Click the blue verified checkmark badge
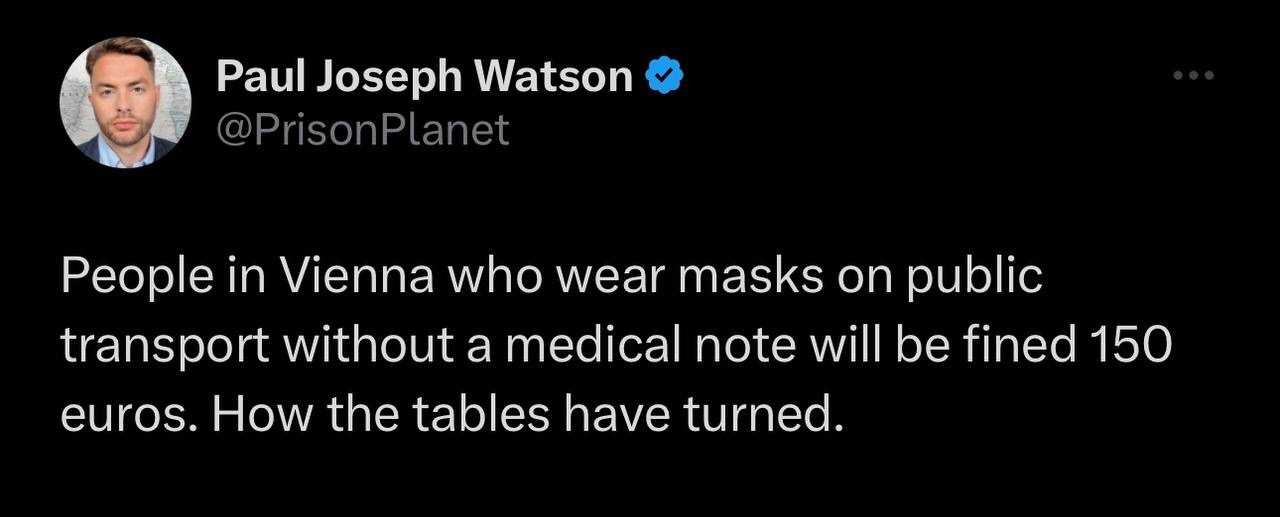This screenshot has height=517, width=1280. coord(664,76)
